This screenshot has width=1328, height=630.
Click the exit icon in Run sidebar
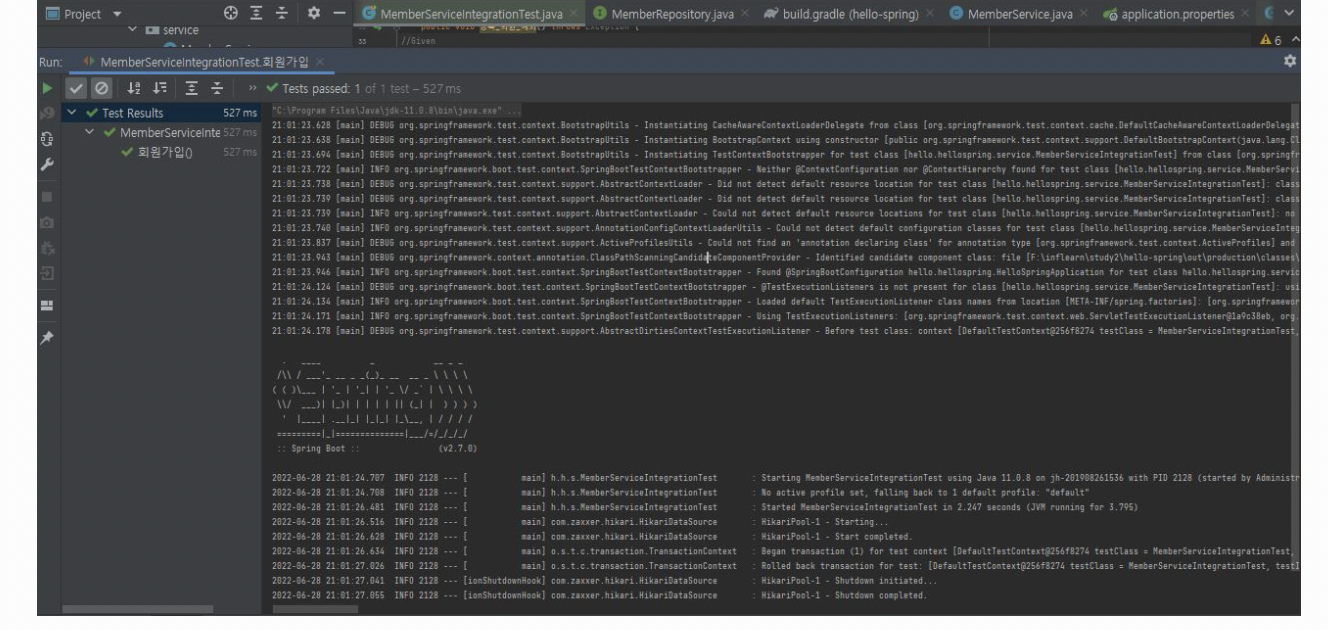tap(49, 272)
